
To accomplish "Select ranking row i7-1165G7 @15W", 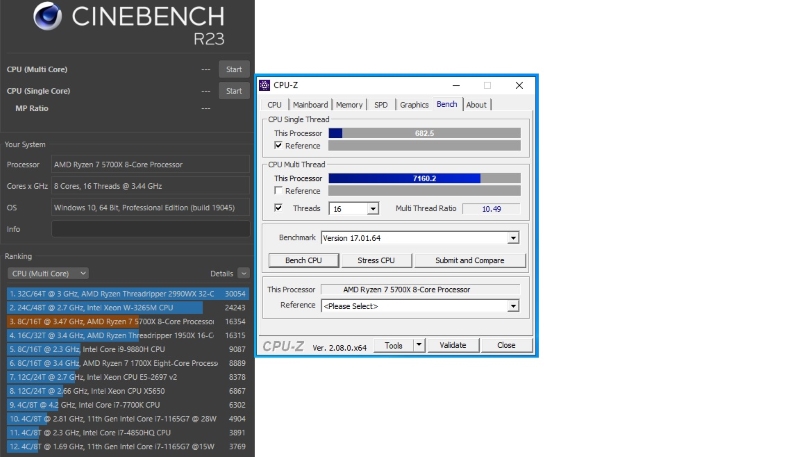I will [x=128, y=446].
